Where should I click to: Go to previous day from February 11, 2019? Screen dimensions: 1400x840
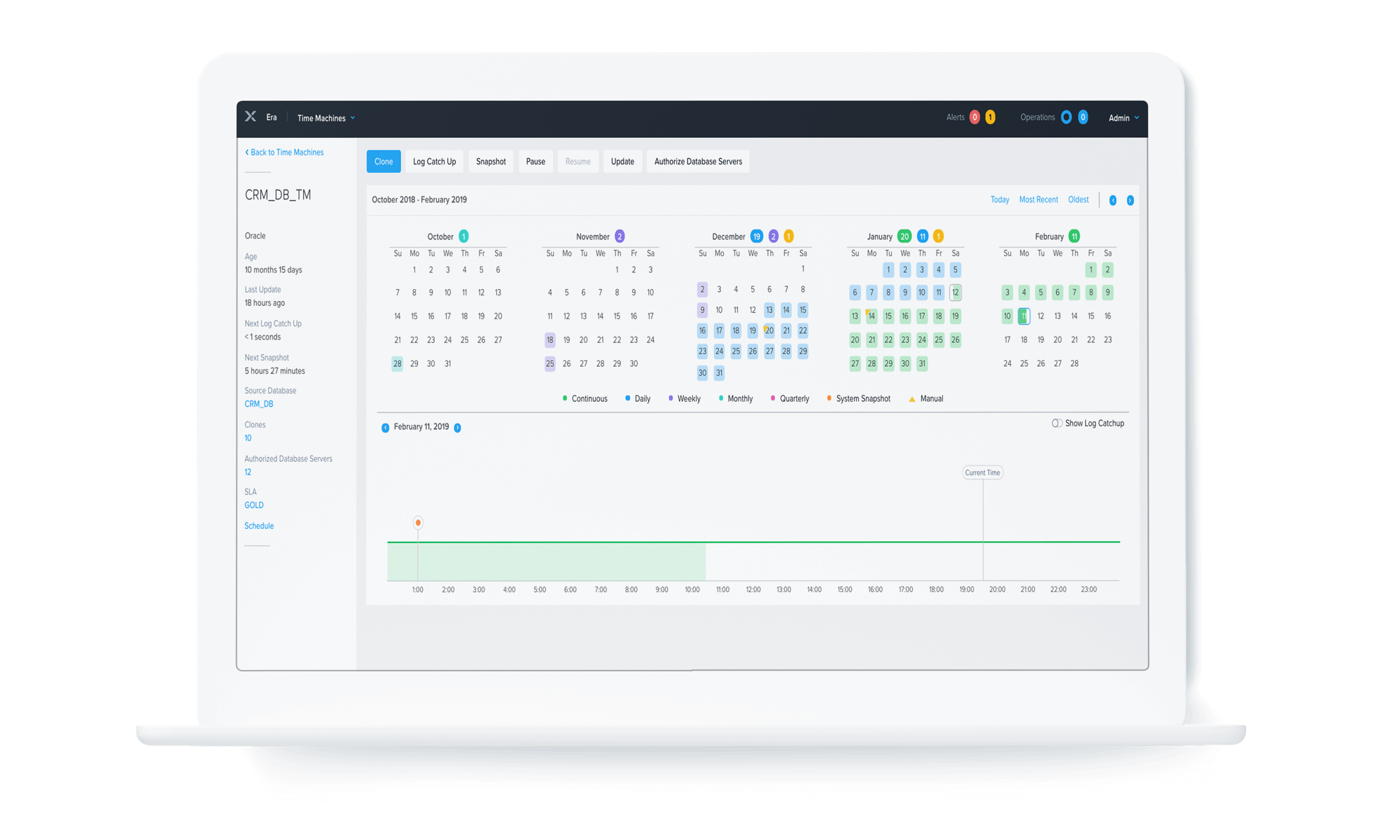pos(385,428)
